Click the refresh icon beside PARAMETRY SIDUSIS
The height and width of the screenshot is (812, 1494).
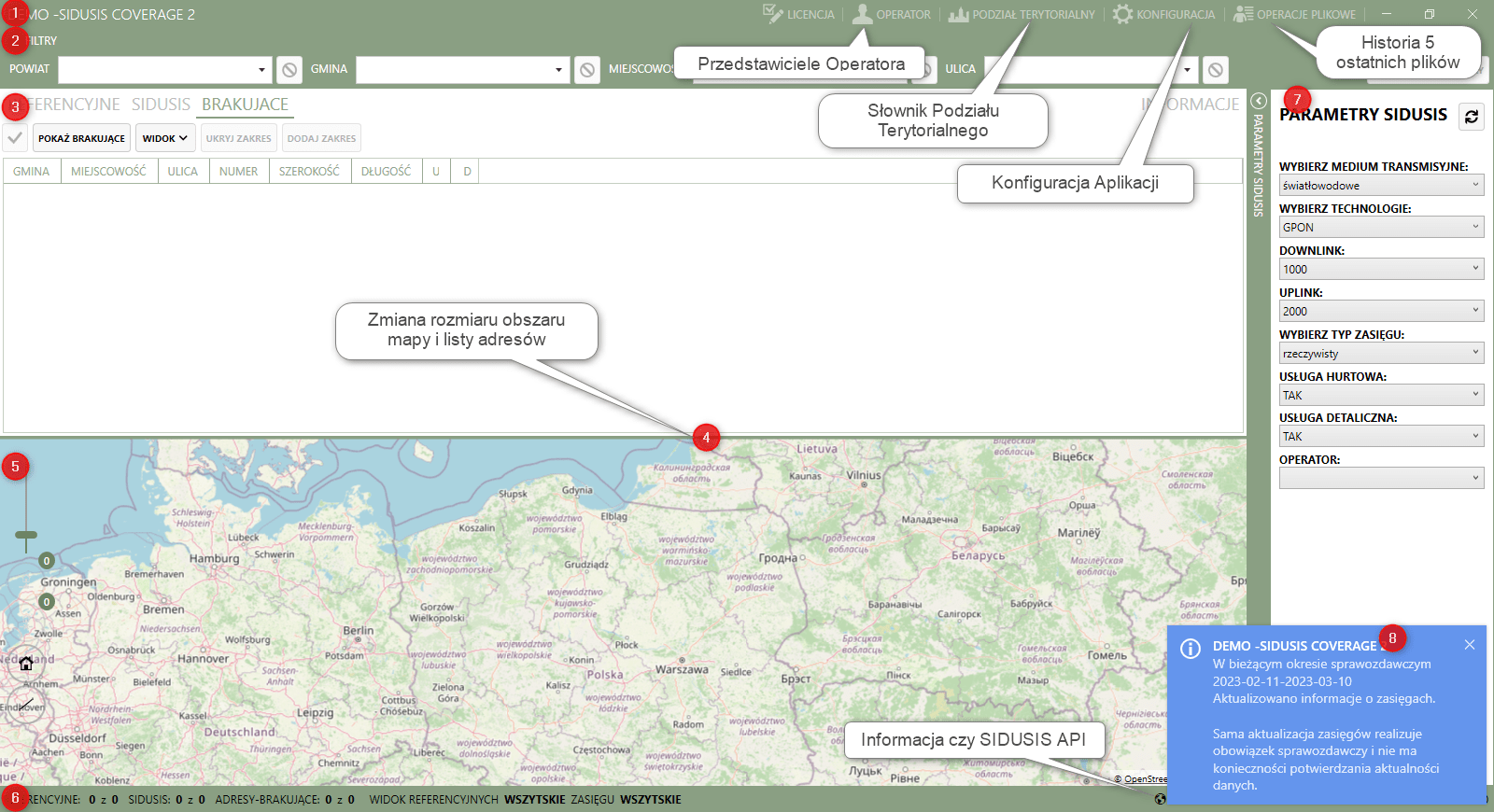click(1472, 117)
